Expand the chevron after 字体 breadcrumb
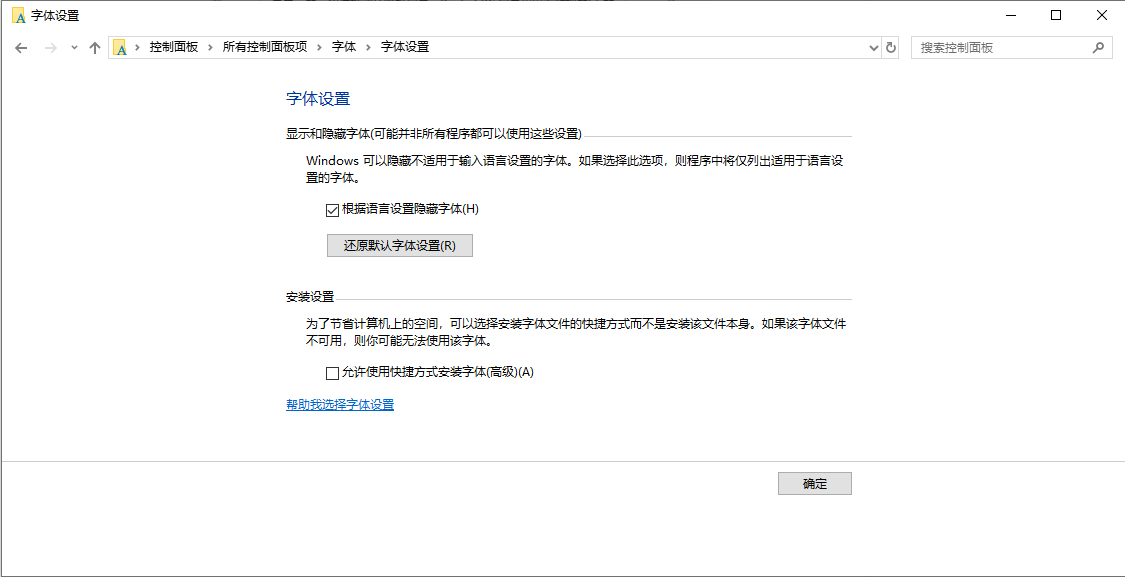The image size is (1125, 577). (x=368, y=47)
